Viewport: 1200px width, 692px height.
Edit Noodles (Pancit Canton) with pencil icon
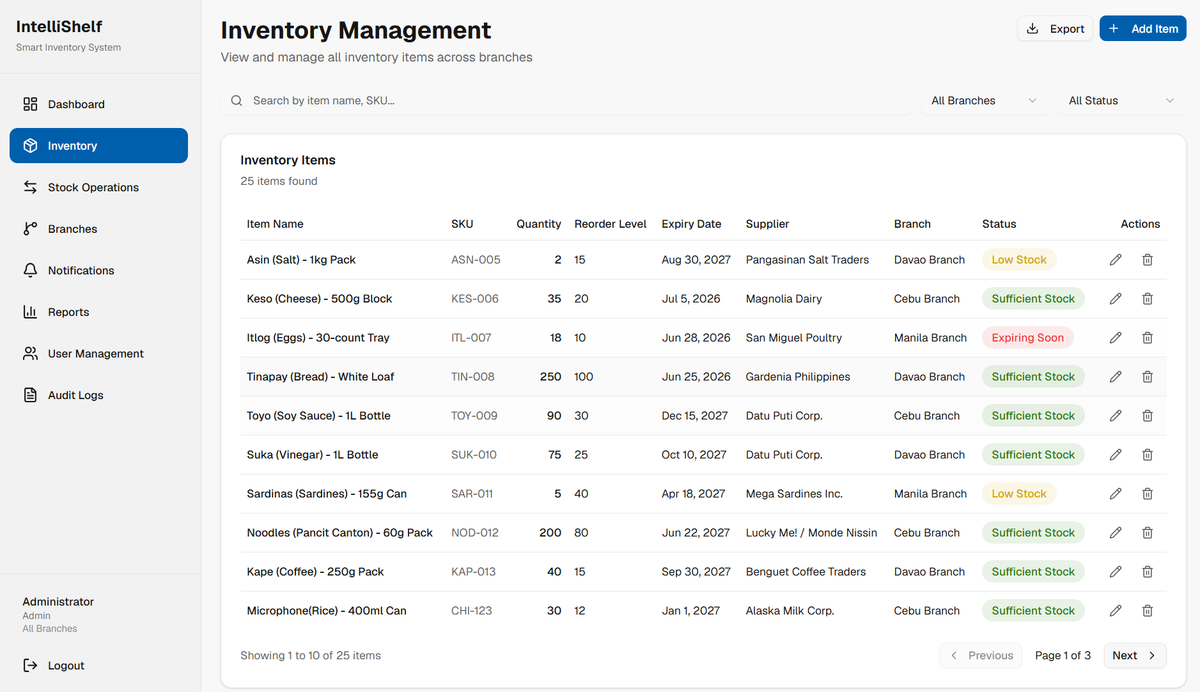[1116, 533]
